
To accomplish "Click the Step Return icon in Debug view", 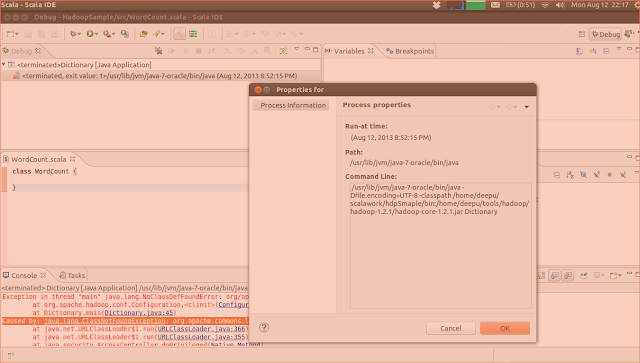I will pyautogui.click(x=254, y=51).
